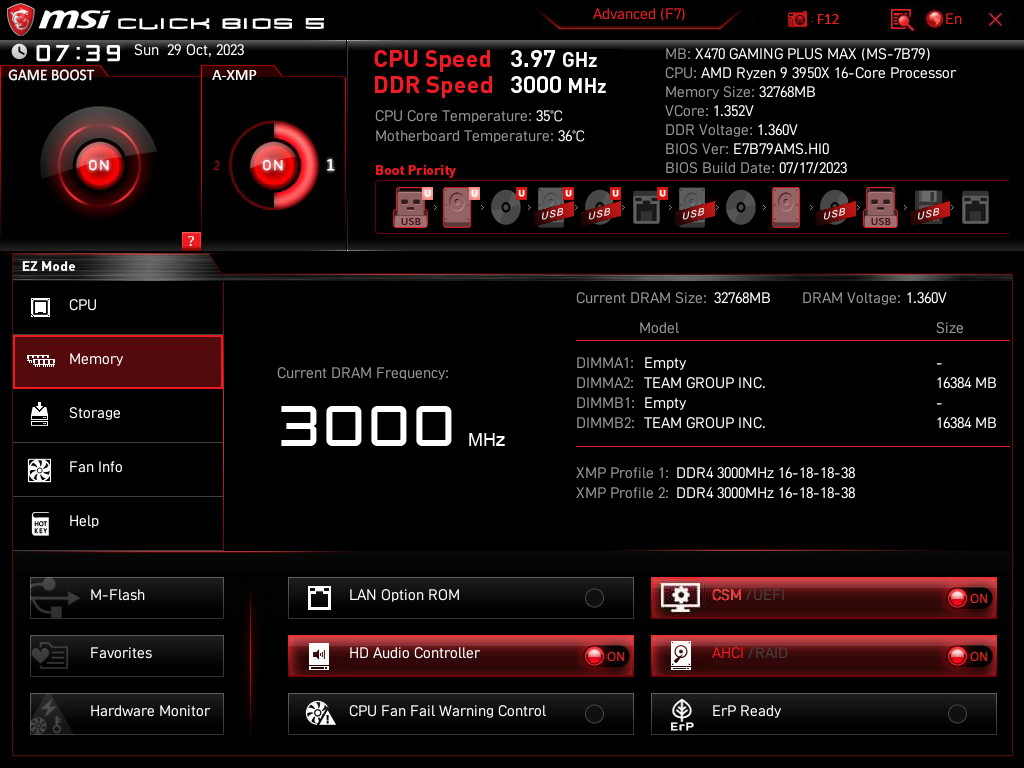Click the date Sun 29 Oct, 2023
Image resolution: width=1024 pixels, height=768 pixels.
pos(189,50)
